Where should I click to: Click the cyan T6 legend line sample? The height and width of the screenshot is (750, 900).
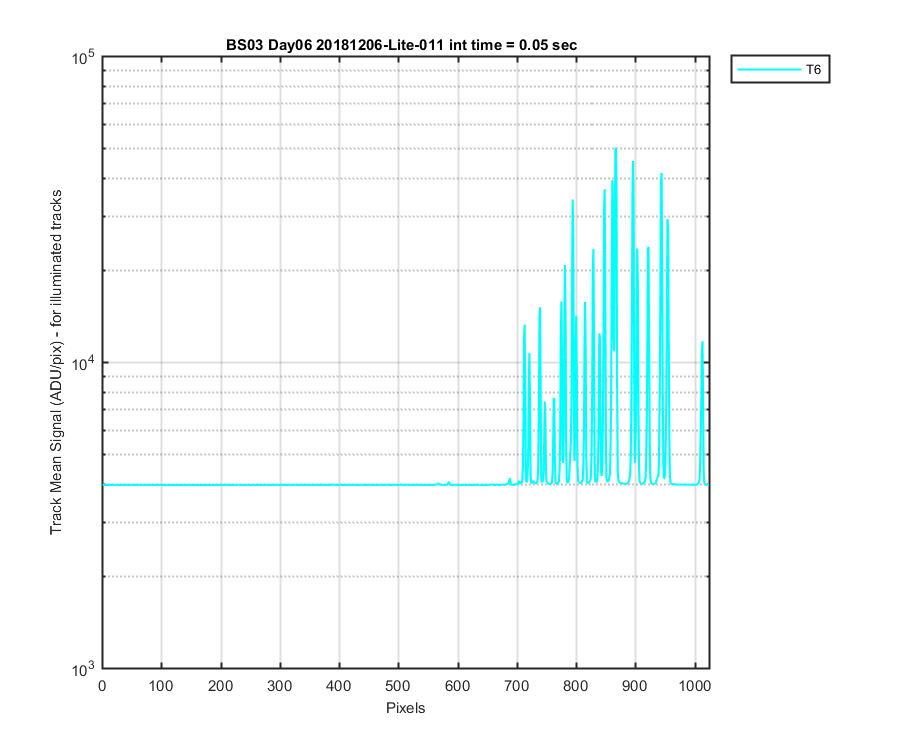[769, 69]
